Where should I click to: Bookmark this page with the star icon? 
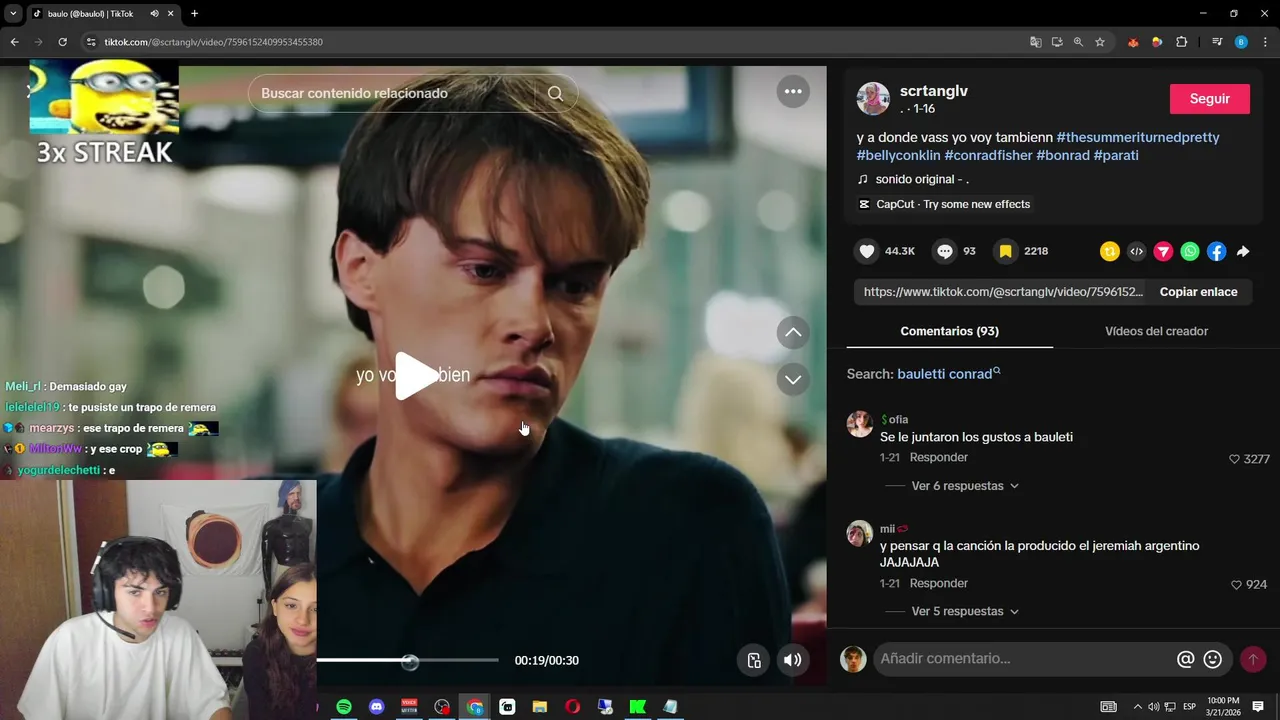pos(1100,42)
